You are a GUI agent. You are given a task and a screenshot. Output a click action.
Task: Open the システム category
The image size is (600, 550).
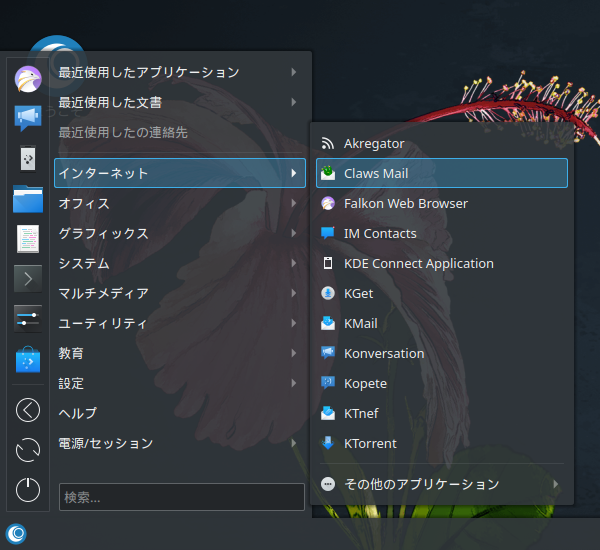[x=180, y=263]
